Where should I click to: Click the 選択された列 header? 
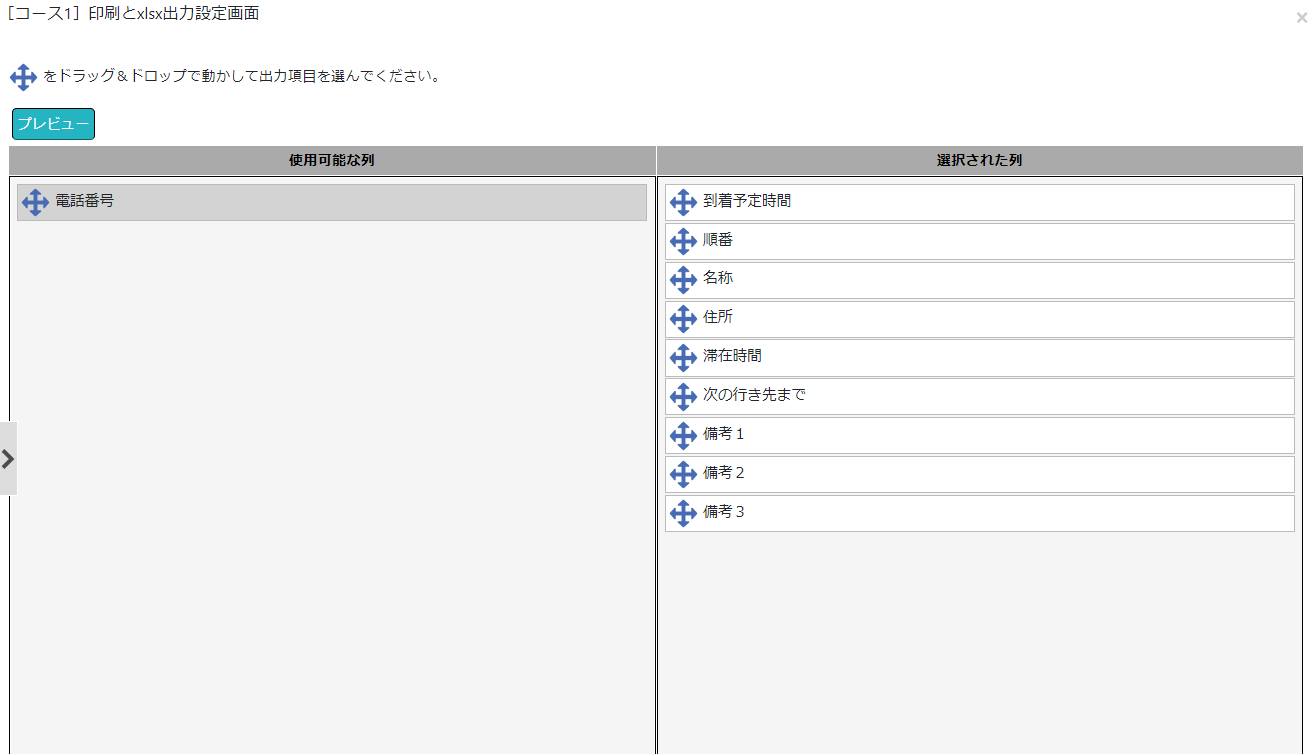[x=979, y=160]
